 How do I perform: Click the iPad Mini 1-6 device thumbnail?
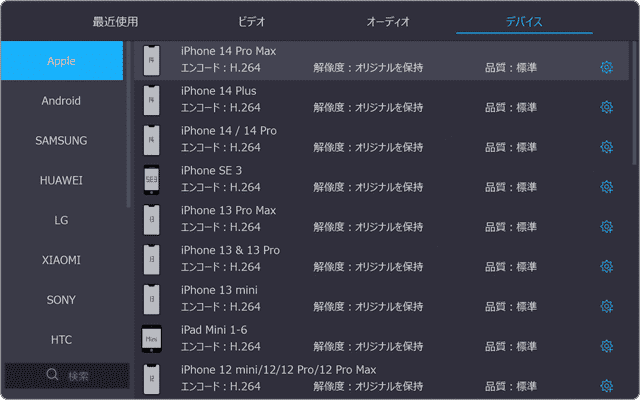click(x=151, y=339)
